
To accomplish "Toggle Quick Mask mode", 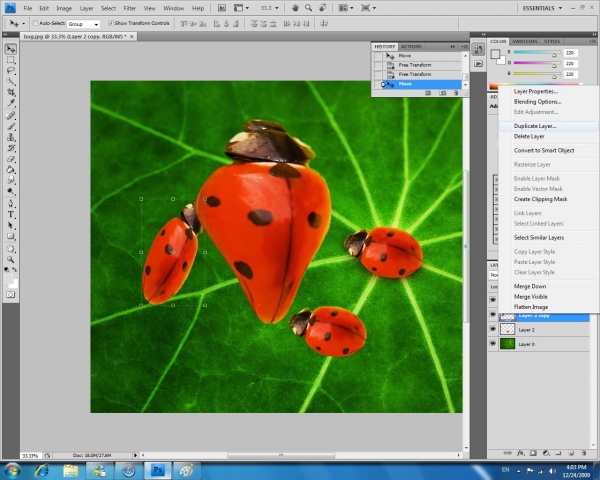I will [x=11, y=294].
